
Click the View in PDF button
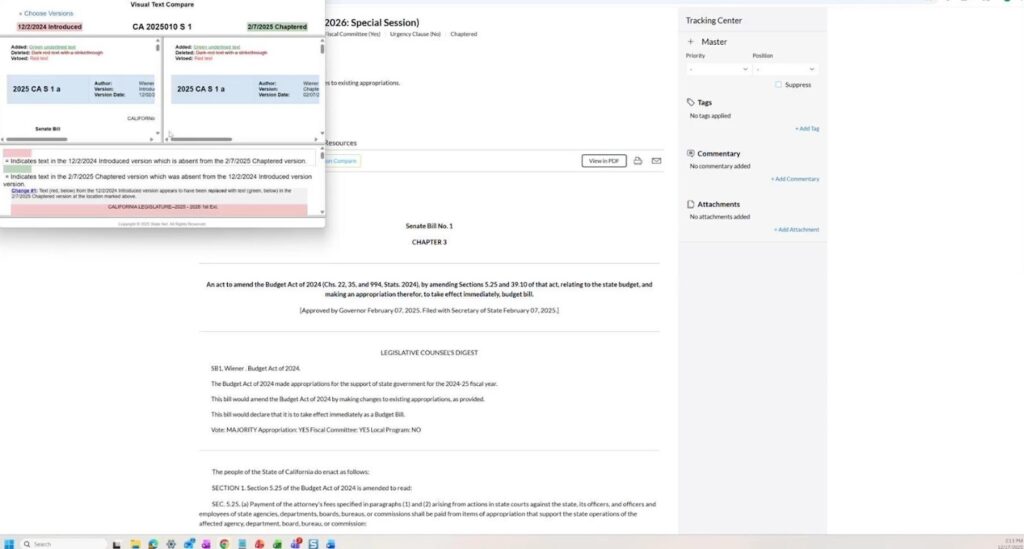(x=603, y=161)
